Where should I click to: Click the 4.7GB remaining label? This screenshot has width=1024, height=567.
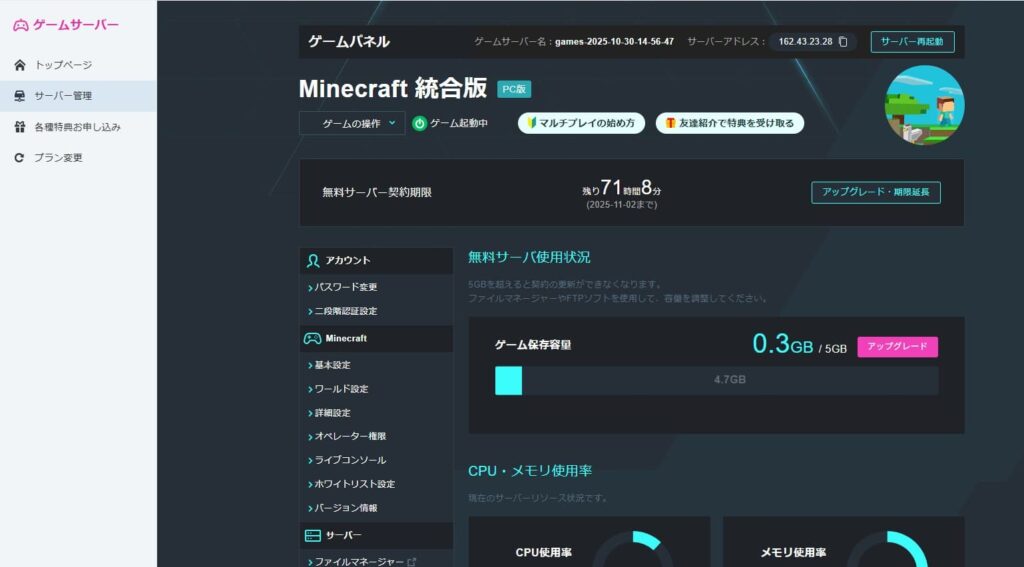729,380
